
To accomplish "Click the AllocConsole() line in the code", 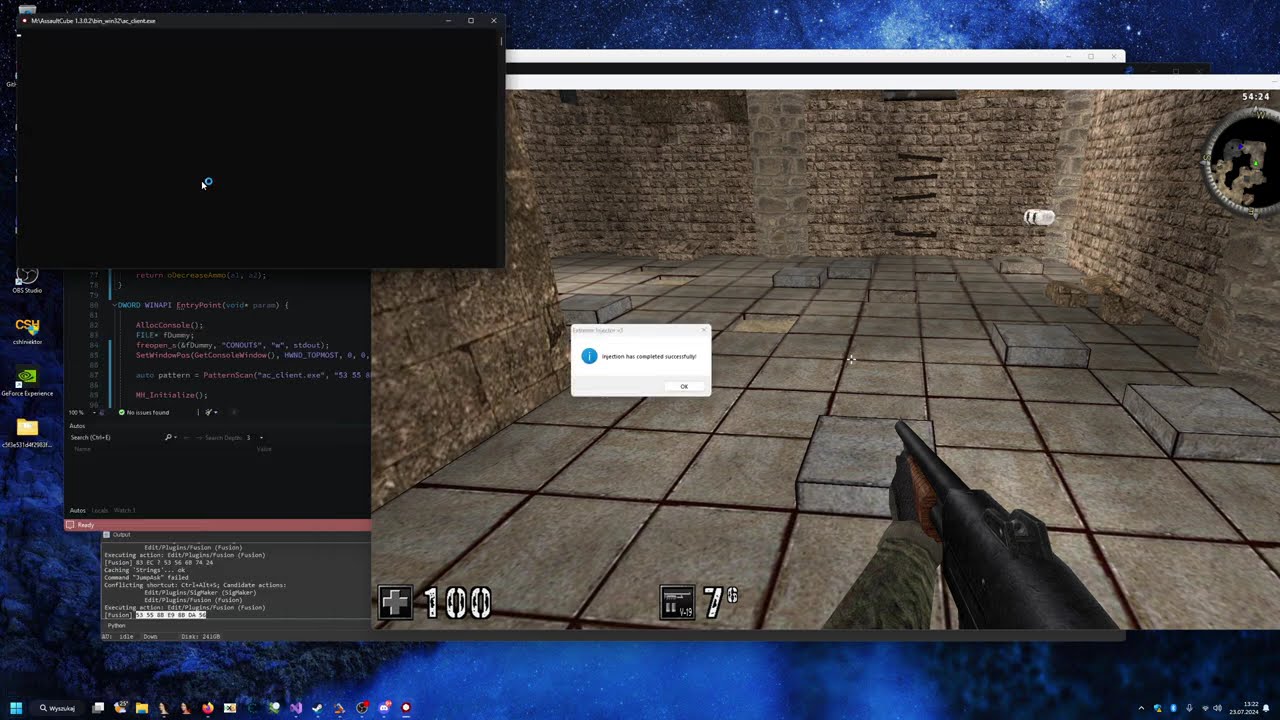I will (169, 325).
